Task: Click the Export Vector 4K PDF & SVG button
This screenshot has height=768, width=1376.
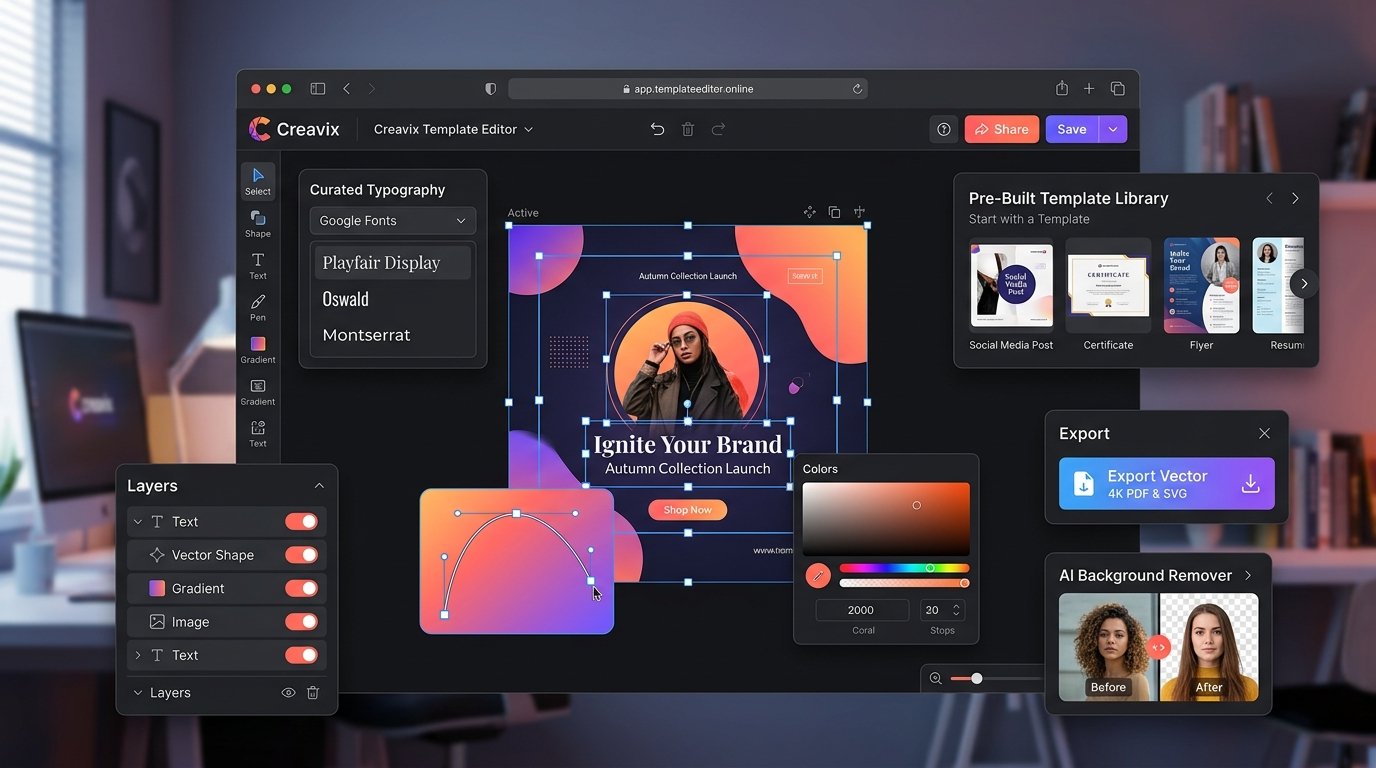Action: tap(1167, 484)
